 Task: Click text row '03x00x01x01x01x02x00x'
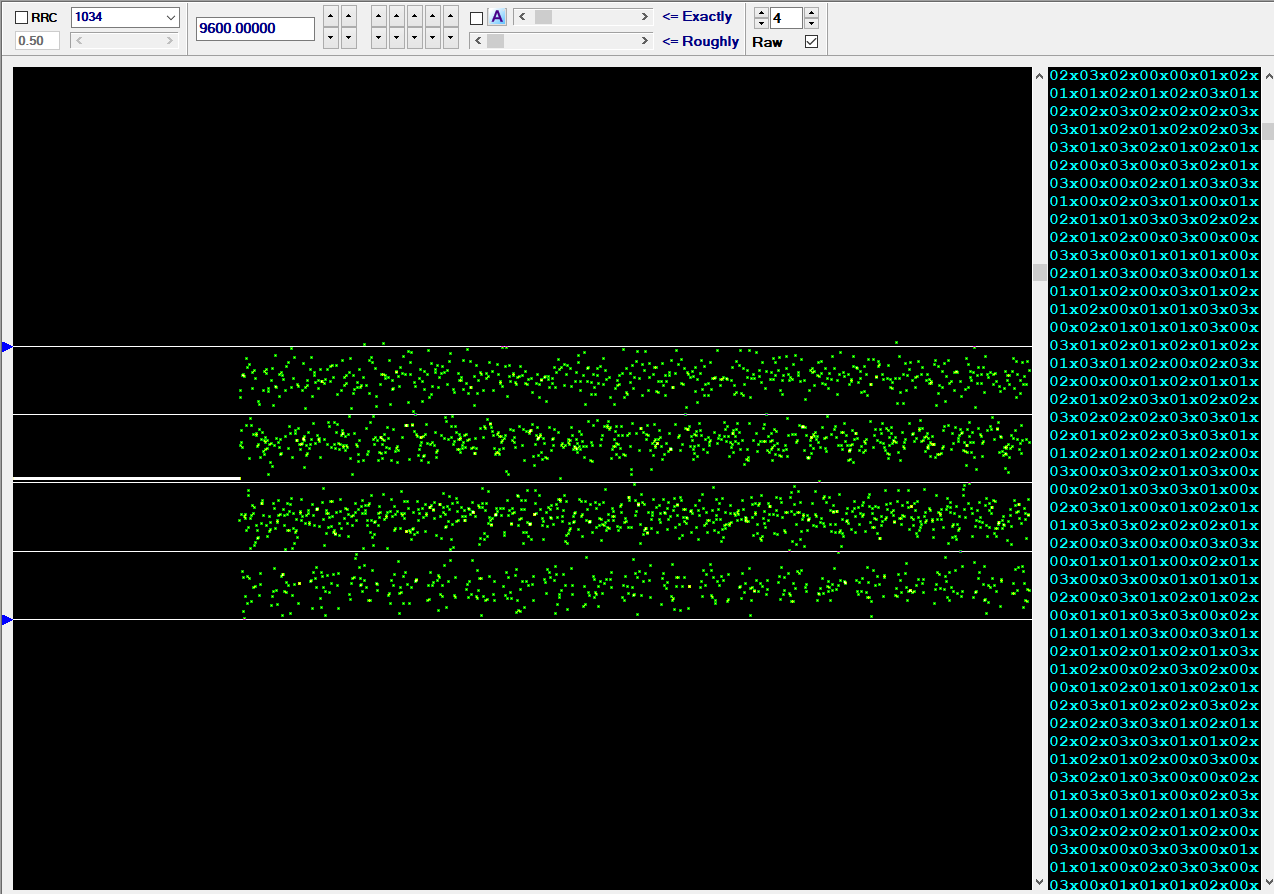coord(1154,885)
